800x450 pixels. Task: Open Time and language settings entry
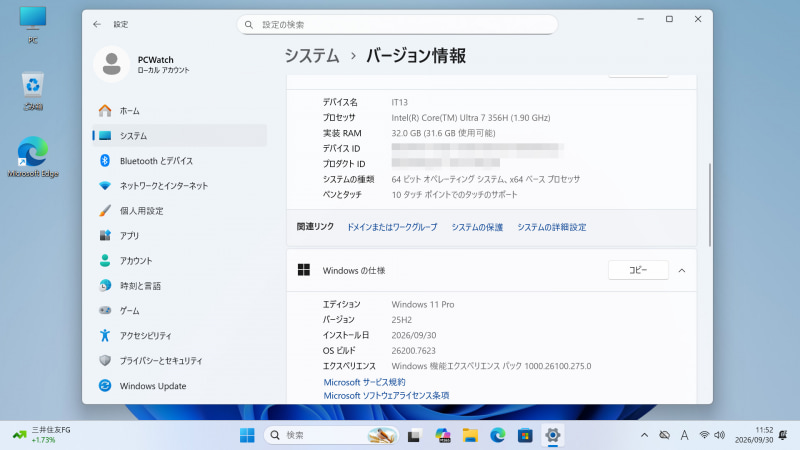pos(180,286)
